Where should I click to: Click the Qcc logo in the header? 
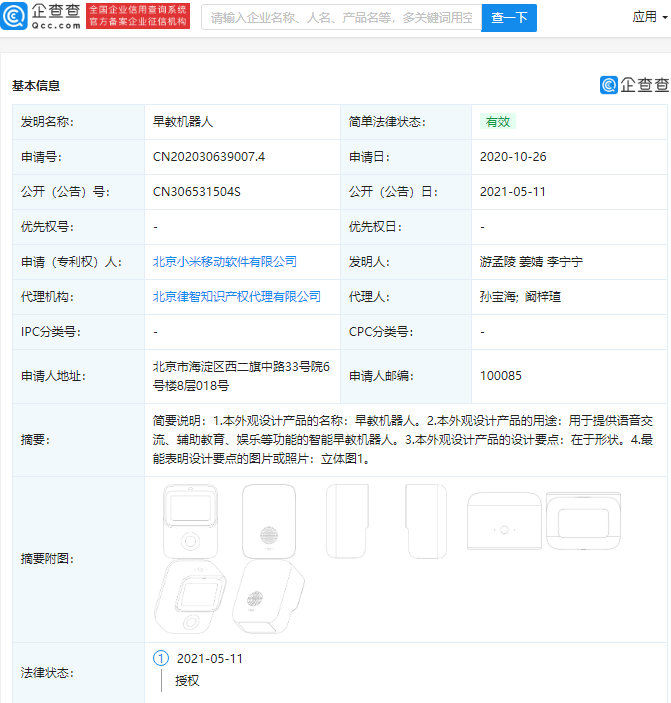coord(41,17)
